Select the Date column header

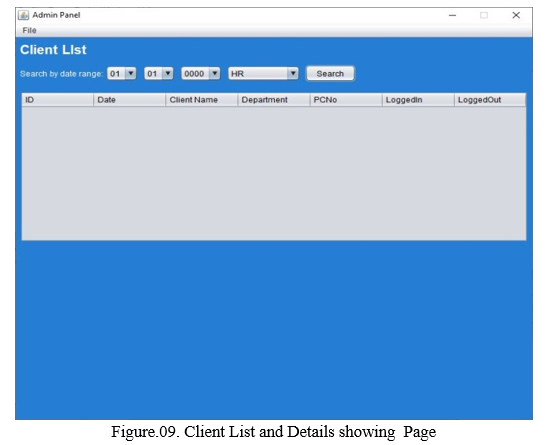point(130,100)
